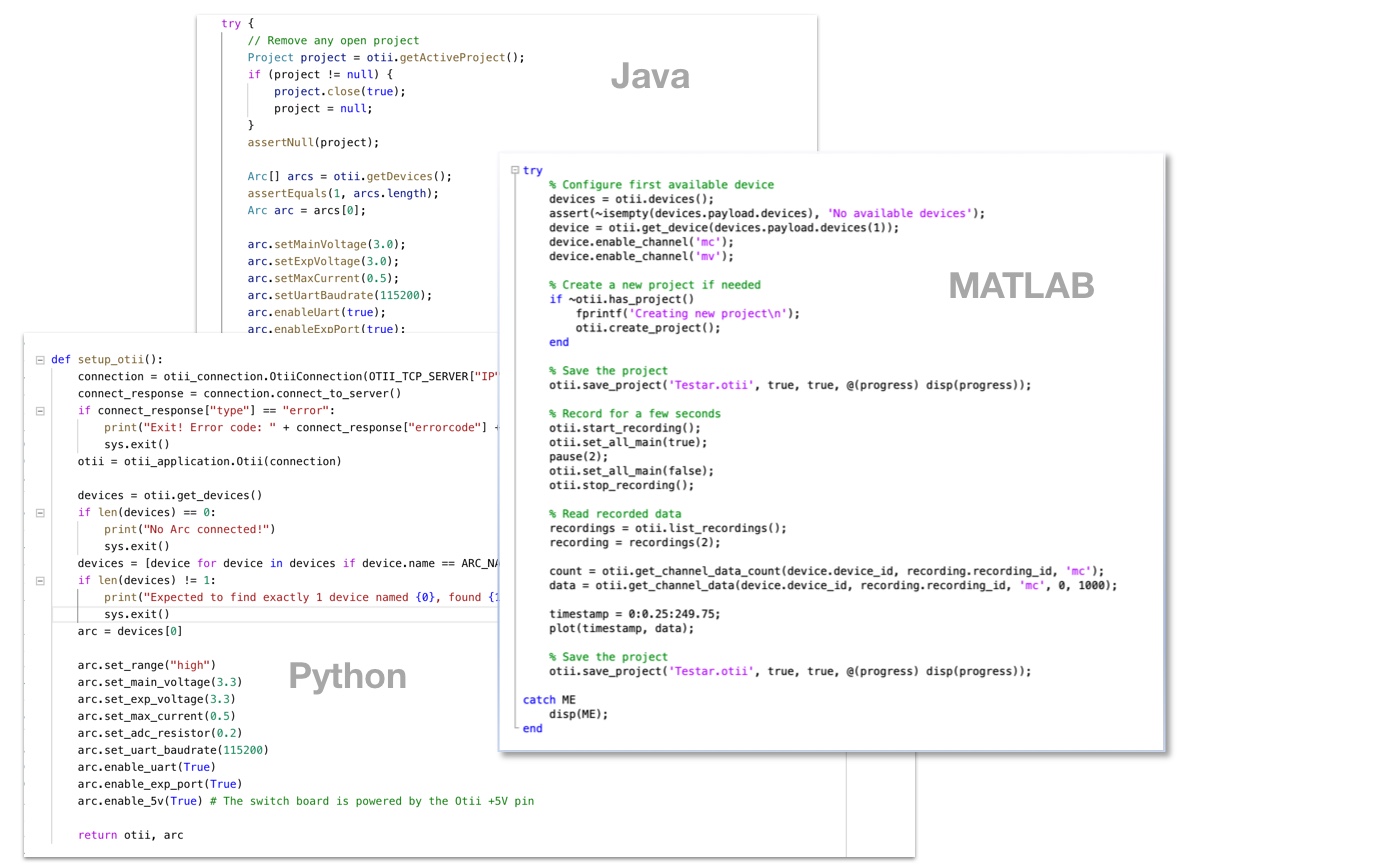Click the gray Python label
Screen dimensions: 1377x866
(x=347, y=676)
